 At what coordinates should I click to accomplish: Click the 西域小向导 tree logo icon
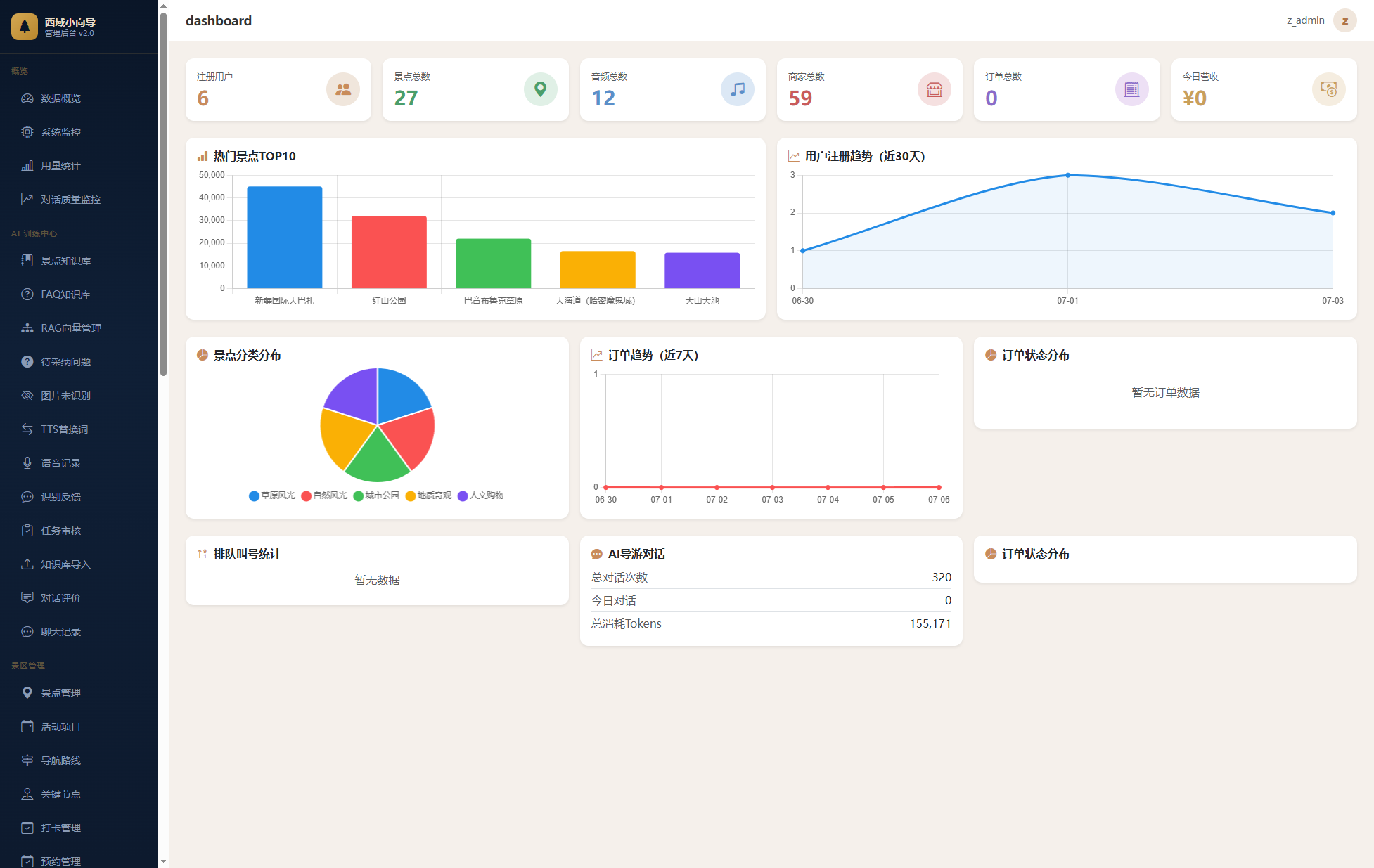pos(25,27)
